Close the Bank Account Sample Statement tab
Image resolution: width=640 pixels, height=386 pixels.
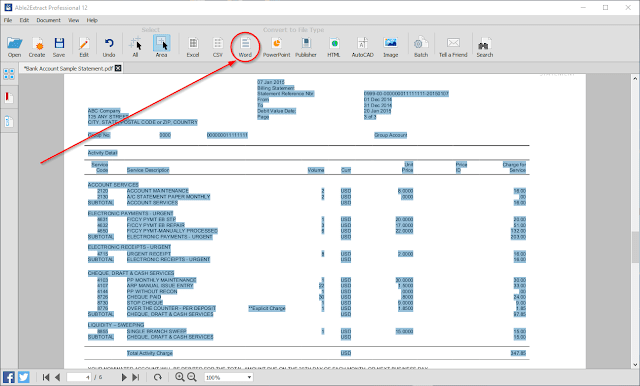tap(118, 68)
